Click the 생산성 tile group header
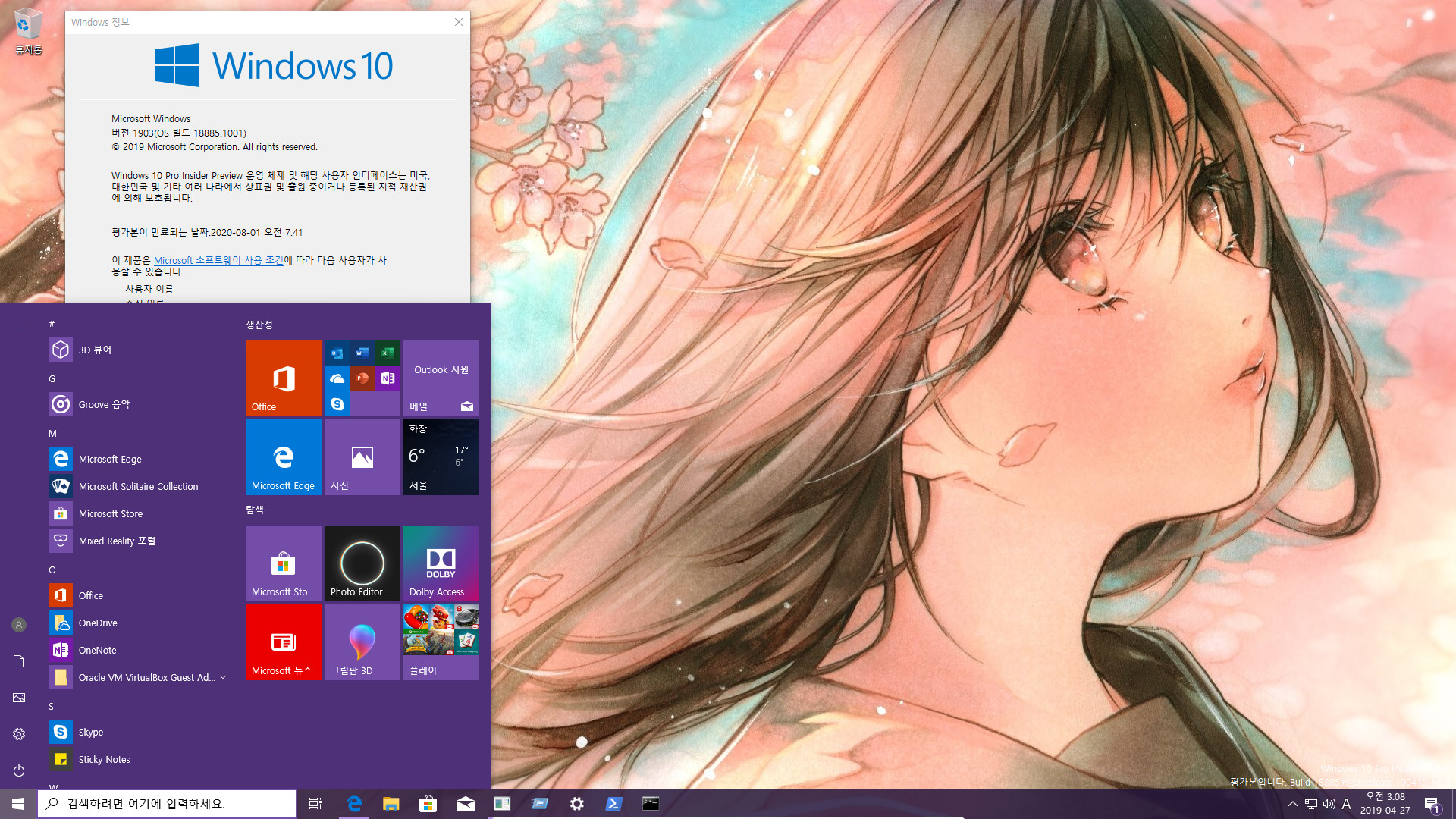 [259, 325]
